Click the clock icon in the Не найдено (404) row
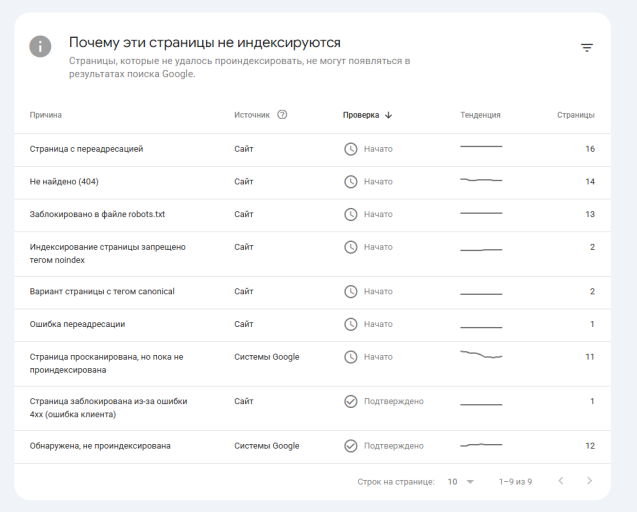This screenshot has height=512, width=637. [x=351, y=182]
